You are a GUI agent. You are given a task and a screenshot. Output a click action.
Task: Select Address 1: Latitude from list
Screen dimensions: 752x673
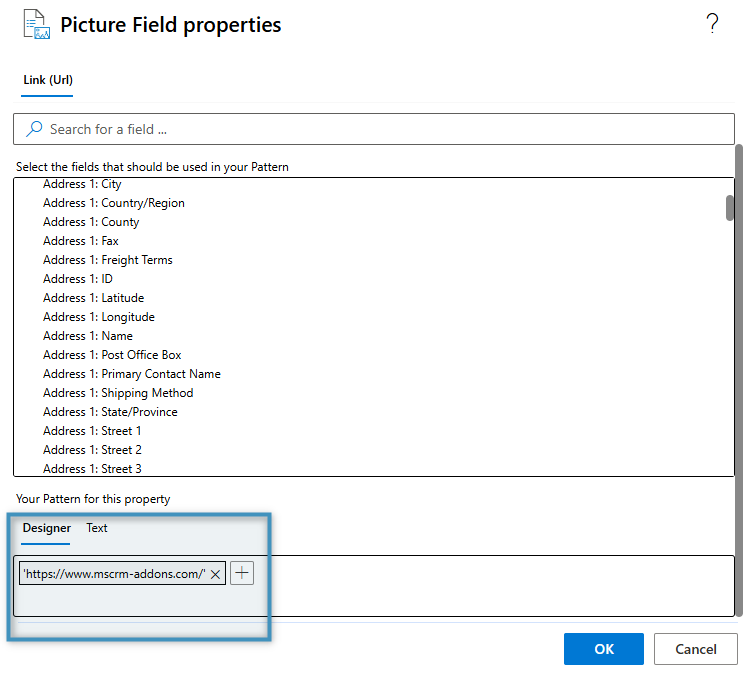93,298
